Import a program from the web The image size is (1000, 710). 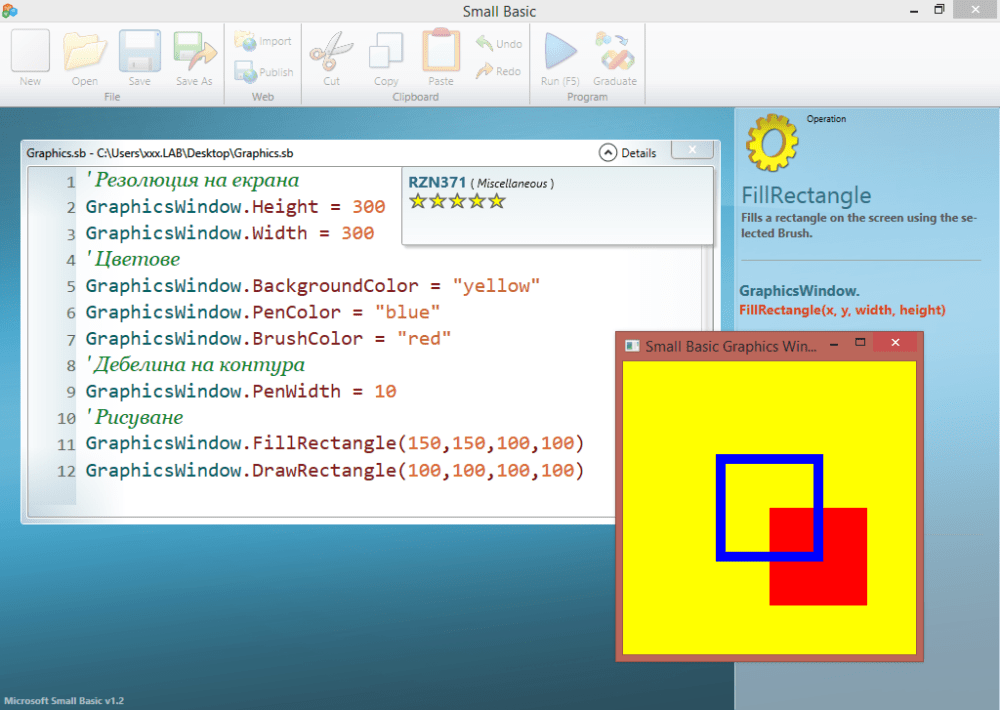[x=263, y=41]
